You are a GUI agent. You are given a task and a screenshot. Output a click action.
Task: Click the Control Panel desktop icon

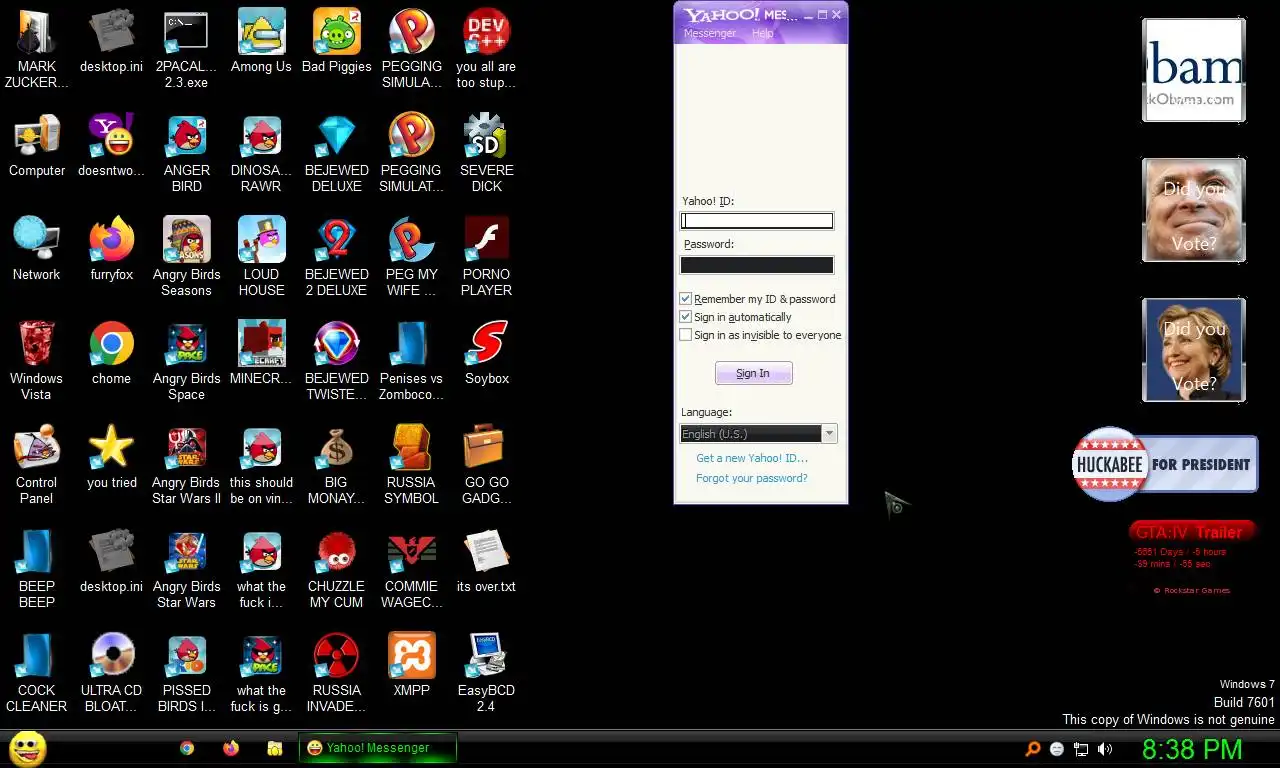37,448
